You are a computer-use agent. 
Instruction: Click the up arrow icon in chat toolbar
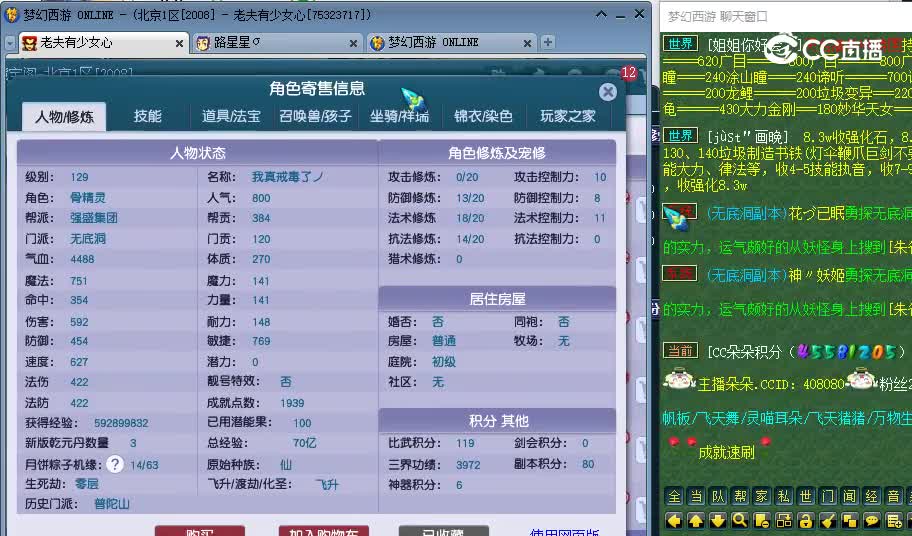click(x=696, y=520)
